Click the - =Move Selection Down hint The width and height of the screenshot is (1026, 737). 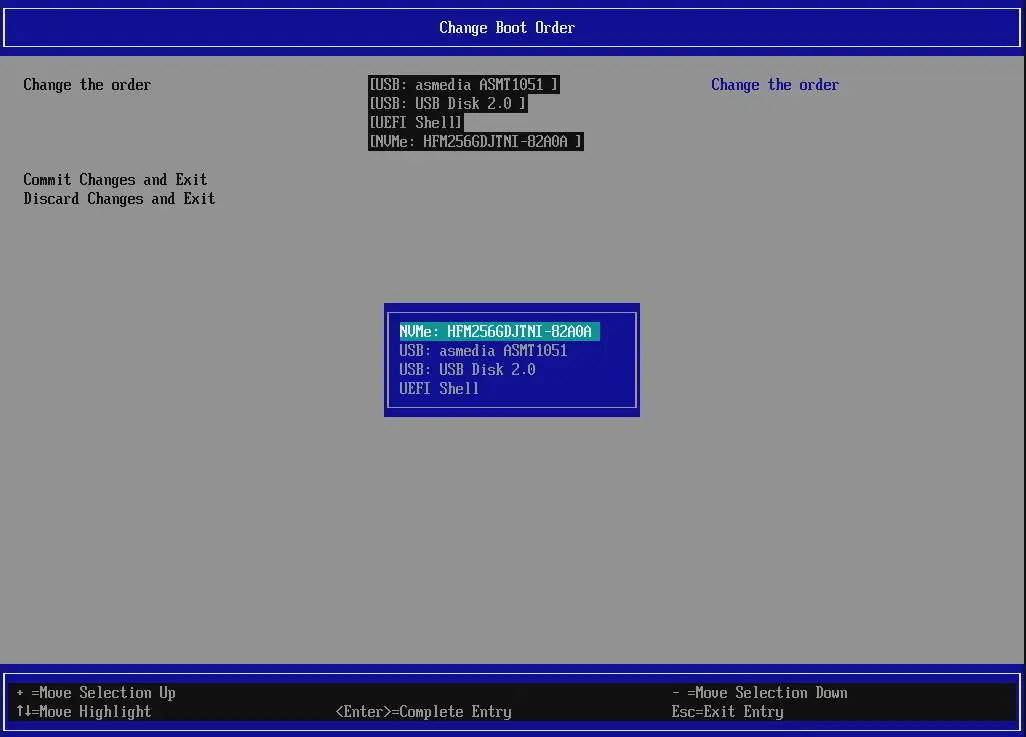759,692
